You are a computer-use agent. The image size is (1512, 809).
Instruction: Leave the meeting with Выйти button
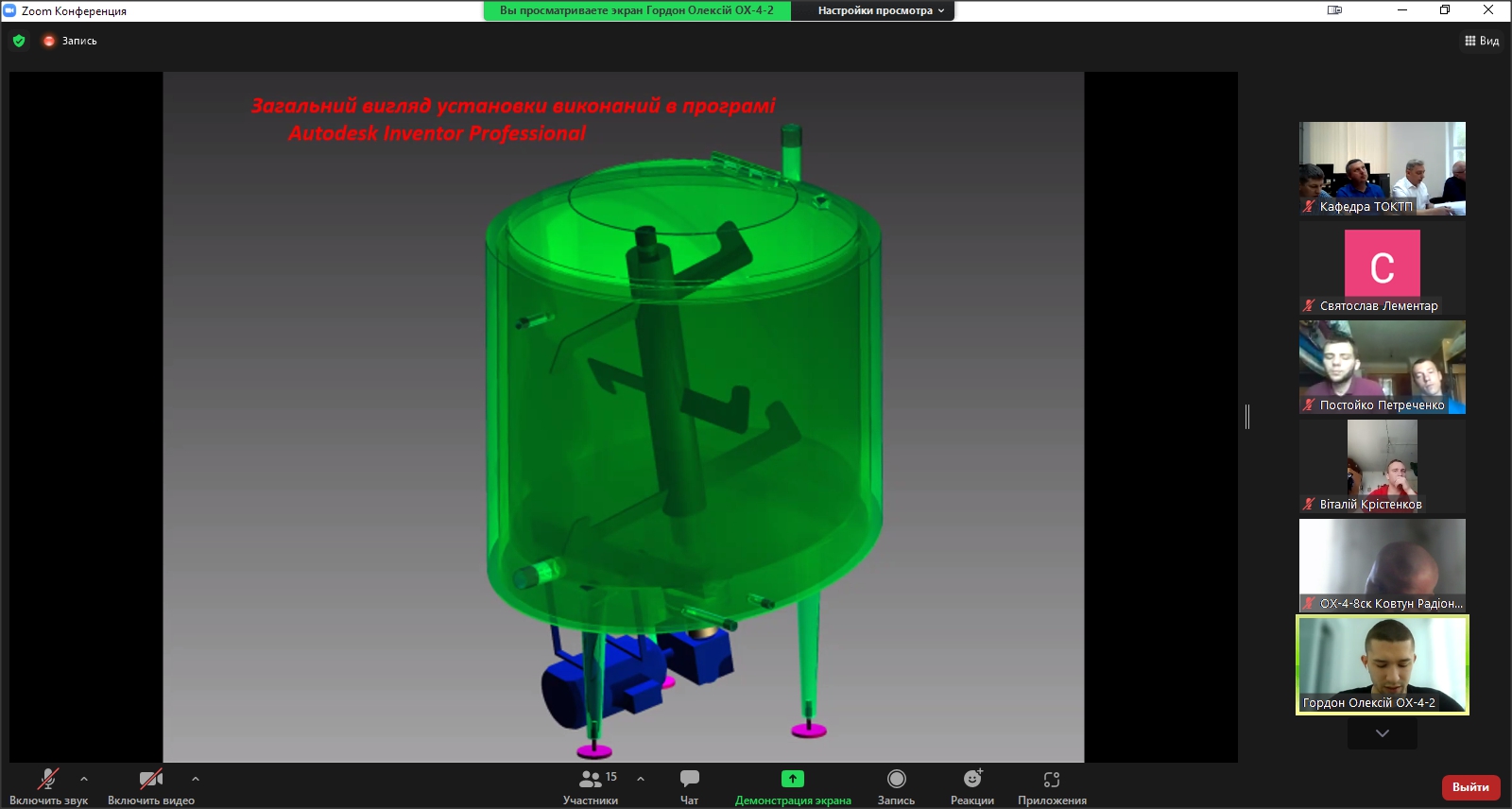coord(1470,787)
